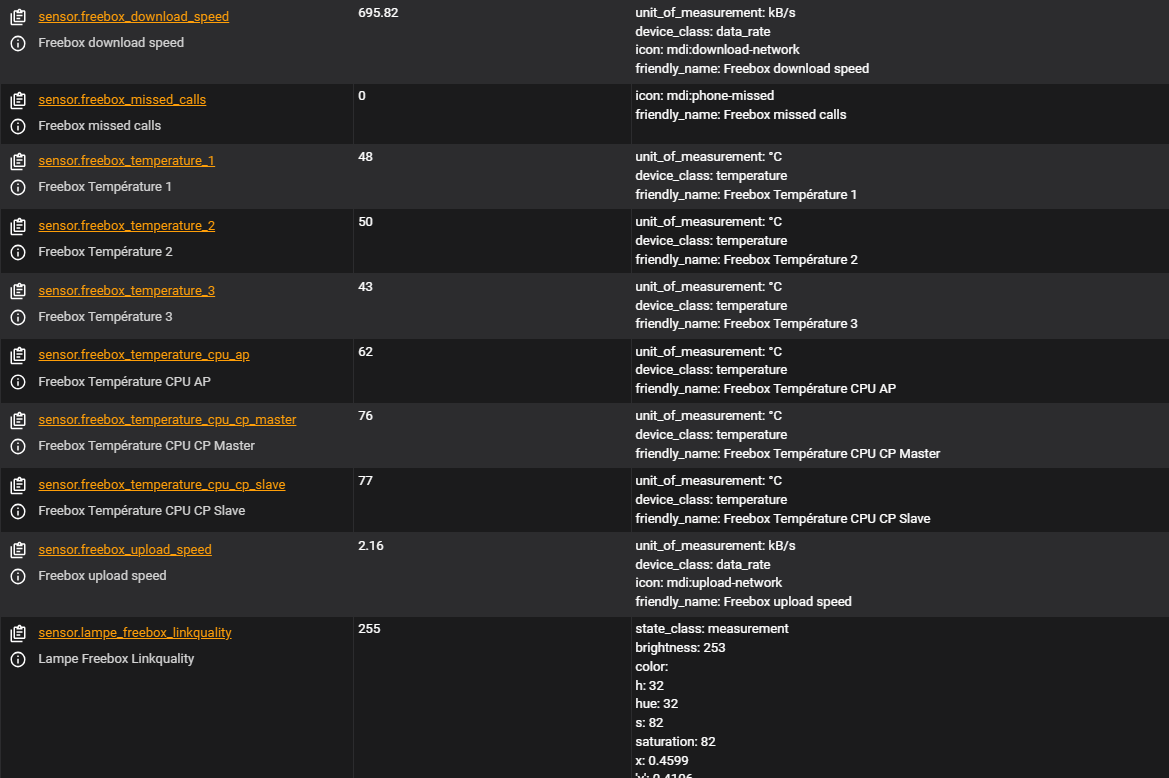Show info for Lampe Freebox Linkquality
The width and height of the screenshot is (1169, 778).
pos(18,660)
